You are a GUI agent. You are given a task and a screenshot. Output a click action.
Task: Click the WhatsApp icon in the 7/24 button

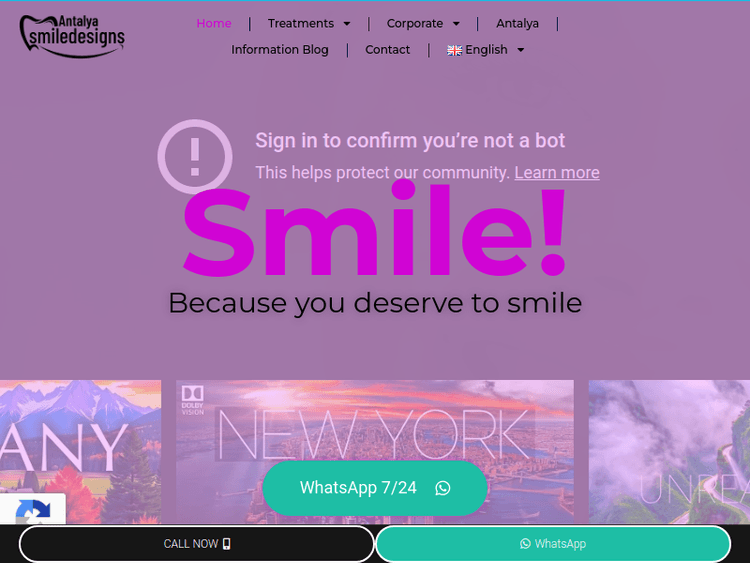click(442, 488)
